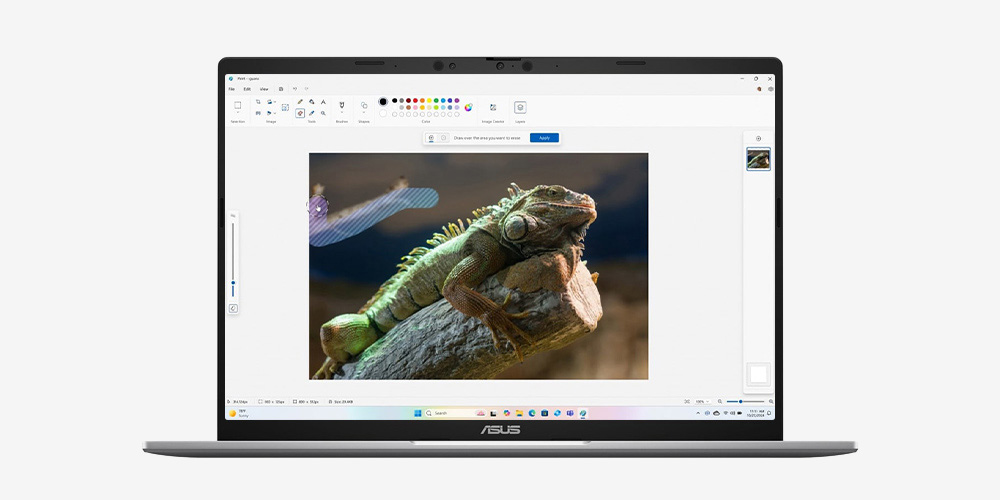
Task: Select the Magnifier tool
Action: click(x=323, y=113)
